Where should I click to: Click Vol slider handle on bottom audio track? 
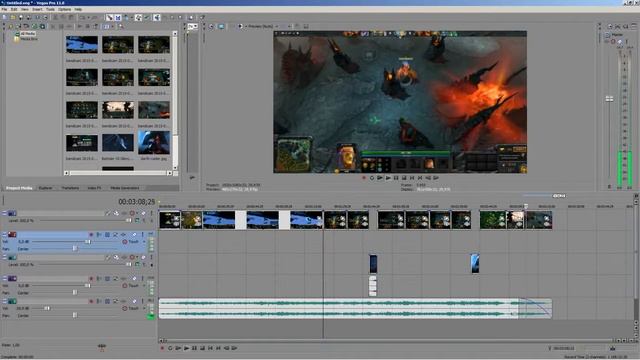click(x=47, y=309)
